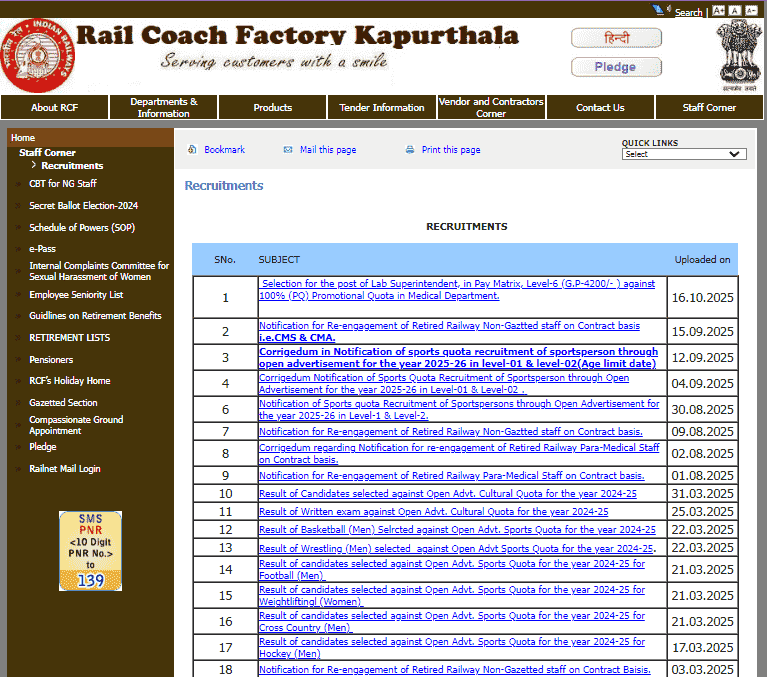
Task: Open the Staff Corner top menu
Action: pyautogui.click(x=709, y=108)
